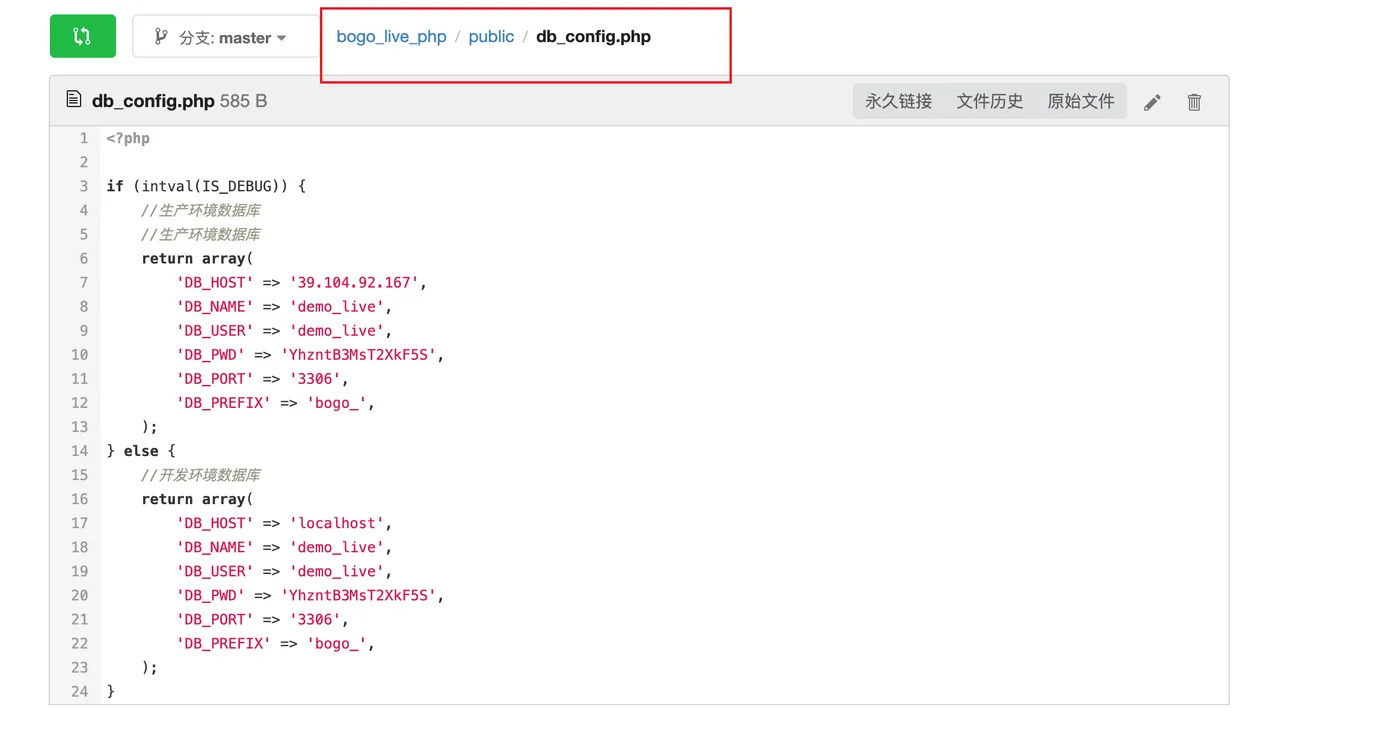Screen dimensions: 1400x746
Task: Click the green compare button
Action: click(x=83, y=37)
